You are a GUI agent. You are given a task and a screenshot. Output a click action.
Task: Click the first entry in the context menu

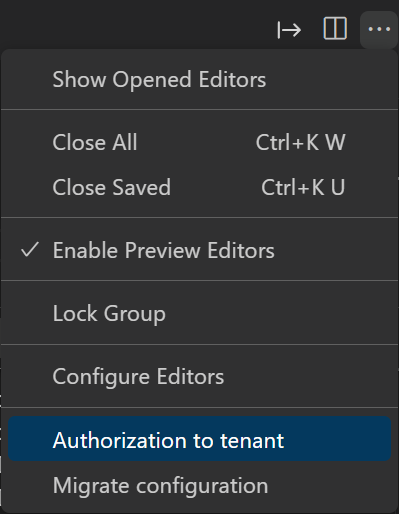200,79
